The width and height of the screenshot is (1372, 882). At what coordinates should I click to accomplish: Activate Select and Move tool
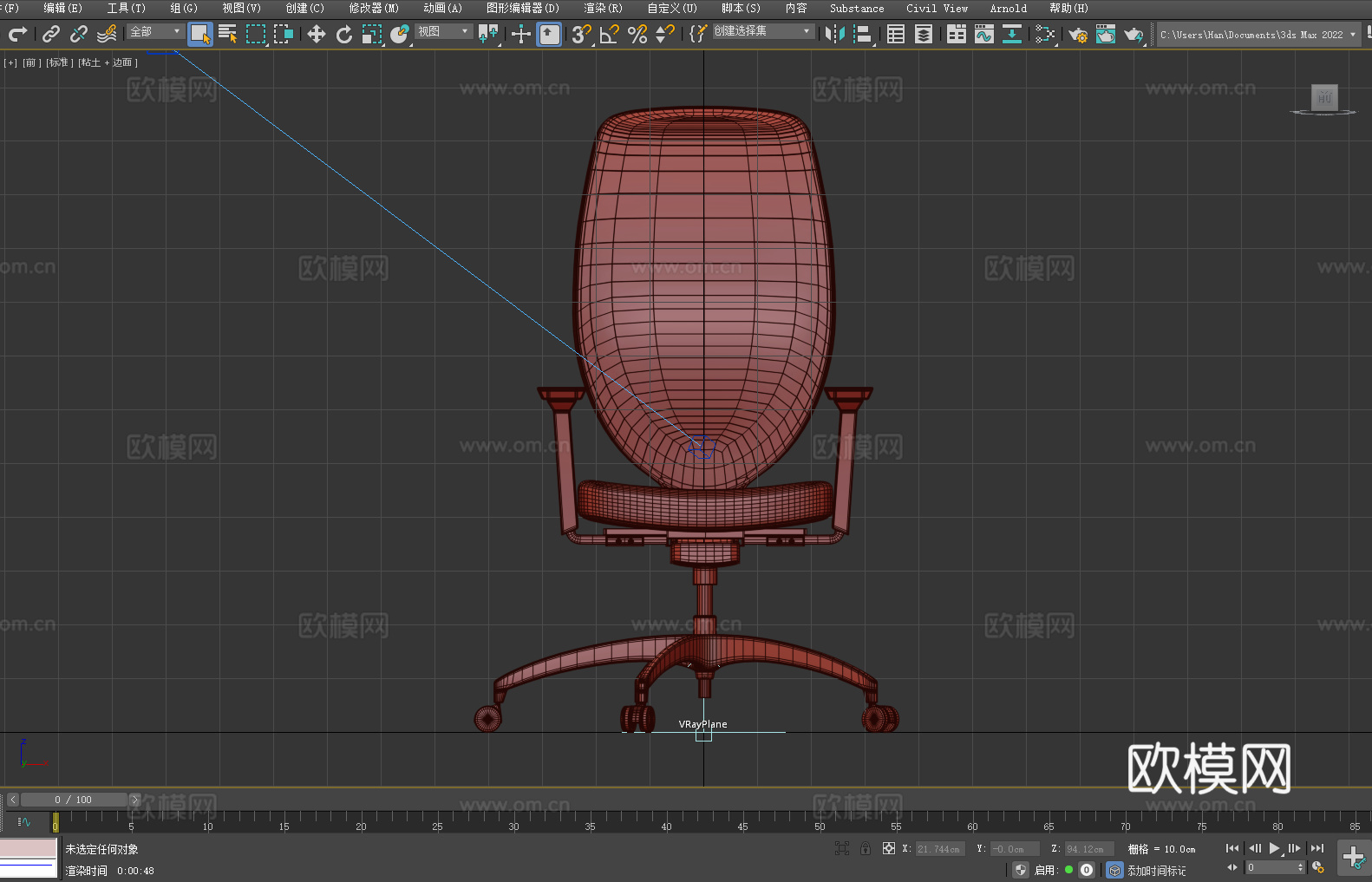coord(317,34)
